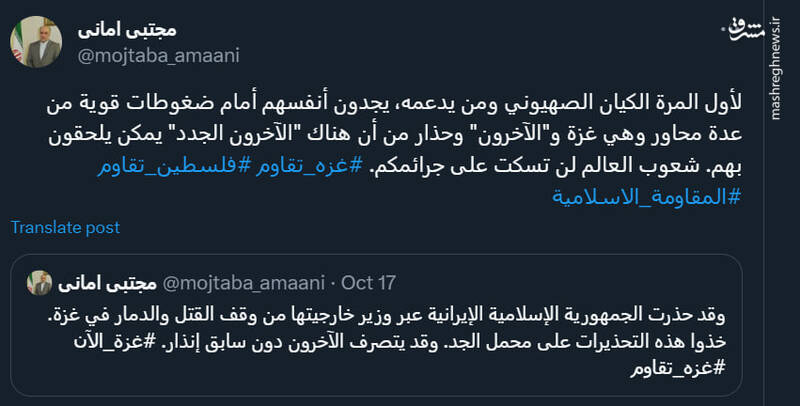Viewport: 800px width, 406px height.
Task: Click the main post's @mojtaba_amaani handle
Action: (158, 56)
